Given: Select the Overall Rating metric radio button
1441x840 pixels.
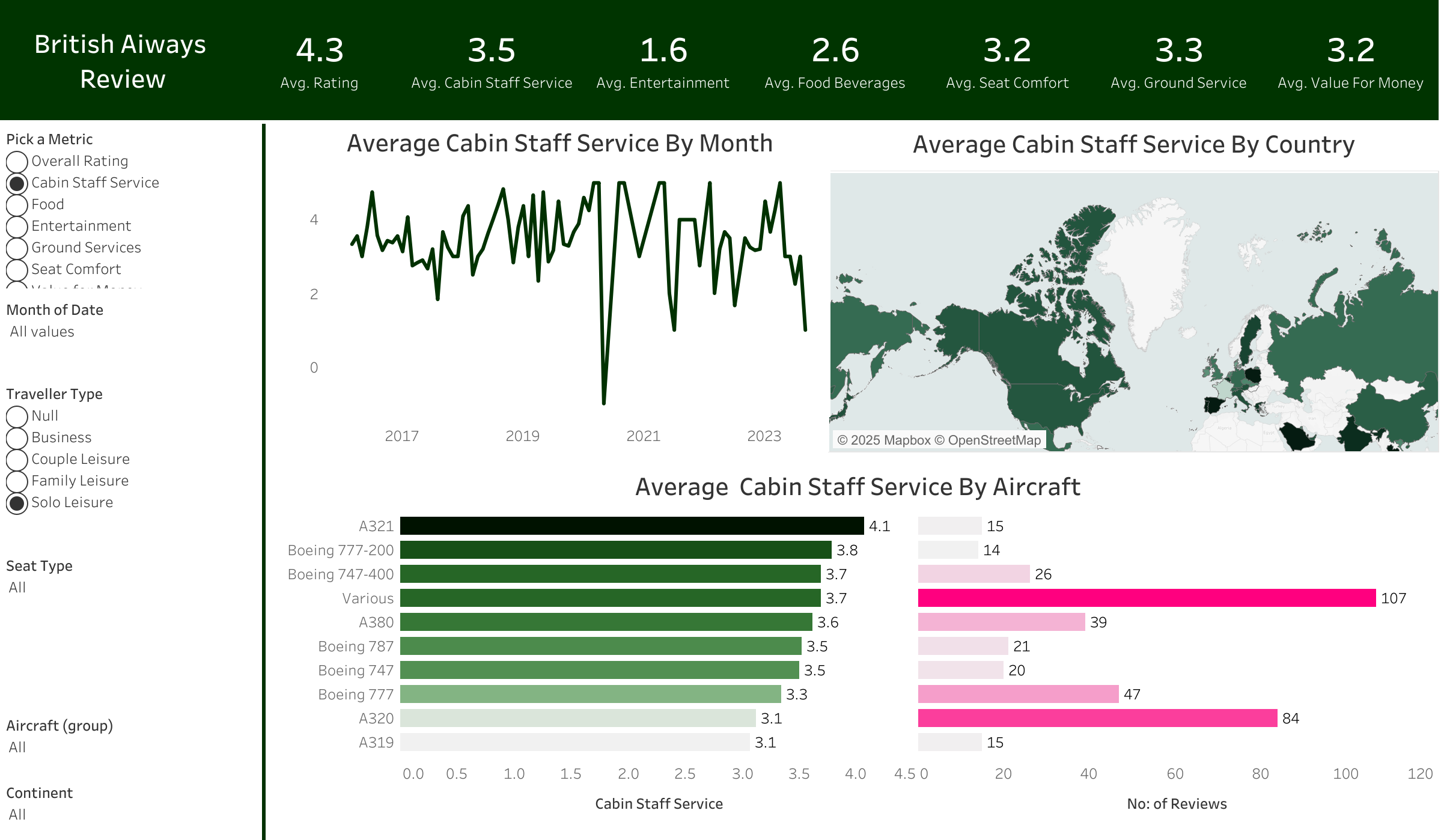Looking at the screenshot, I should 17,162.
